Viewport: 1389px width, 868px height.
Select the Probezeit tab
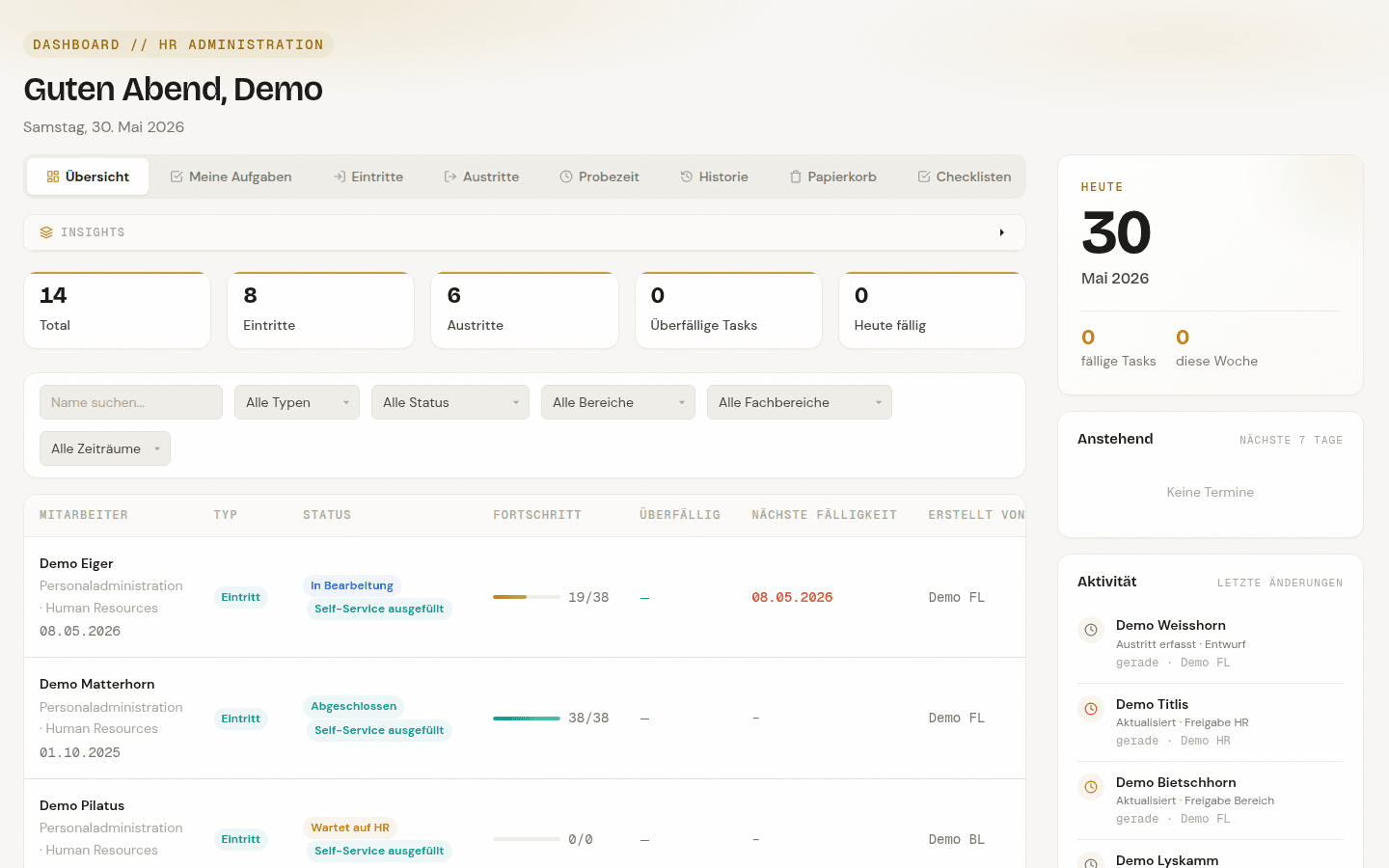(x=599, y=176)
